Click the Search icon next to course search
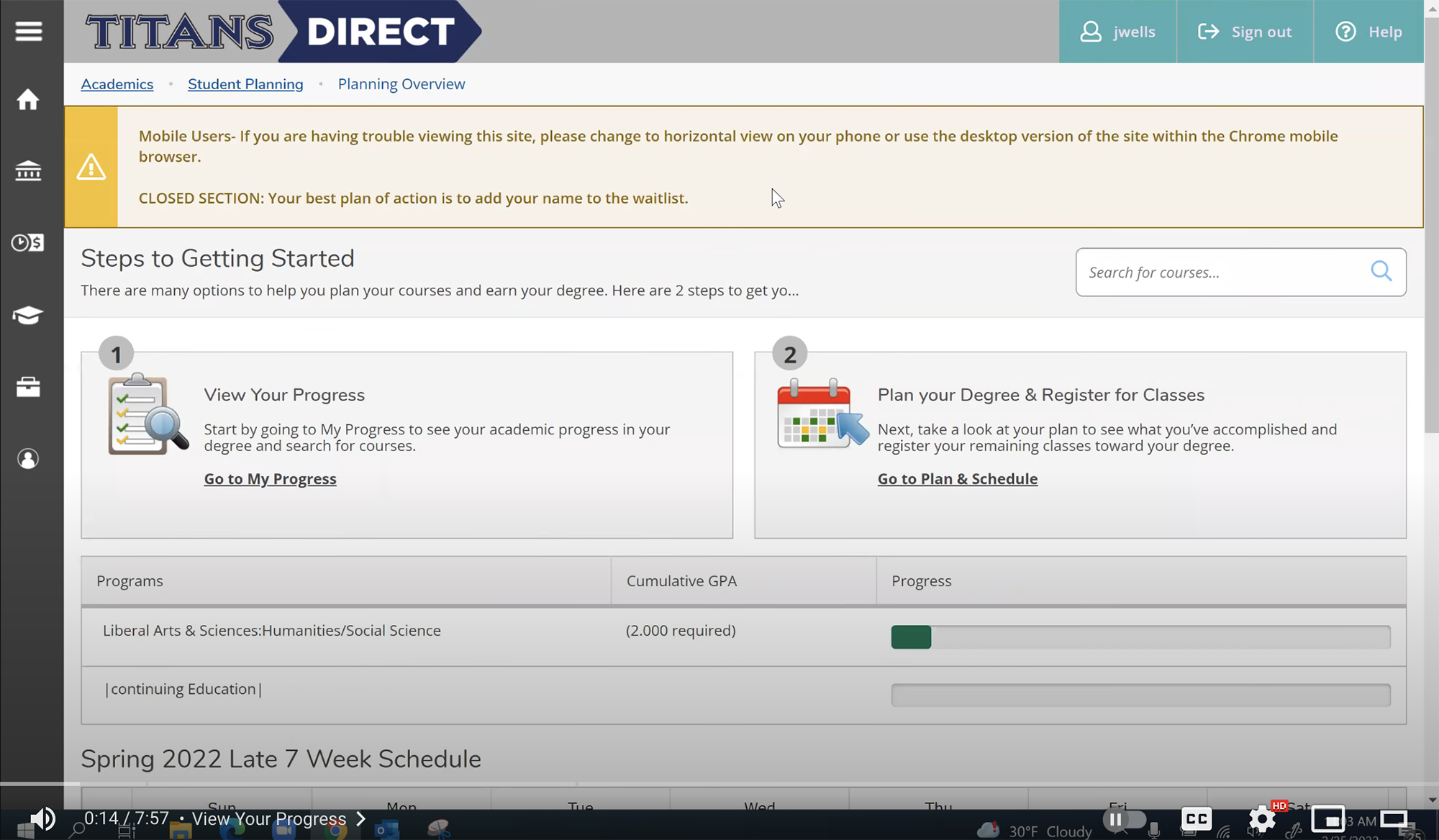This screenshot has height=840, width=1439. (x=1383, y=271)
